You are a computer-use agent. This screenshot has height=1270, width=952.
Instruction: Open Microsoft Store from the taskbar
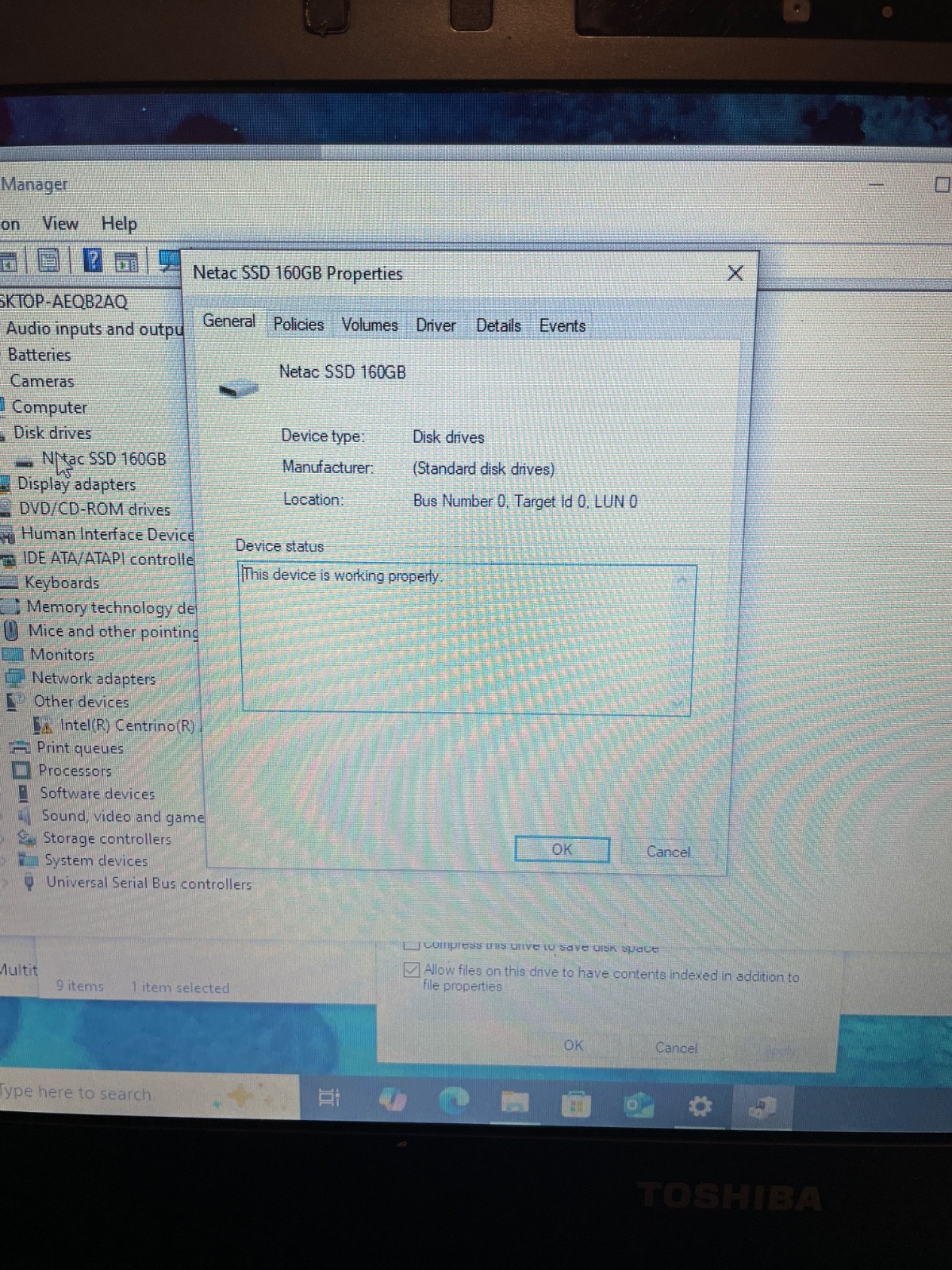(x=576, y=1104)
